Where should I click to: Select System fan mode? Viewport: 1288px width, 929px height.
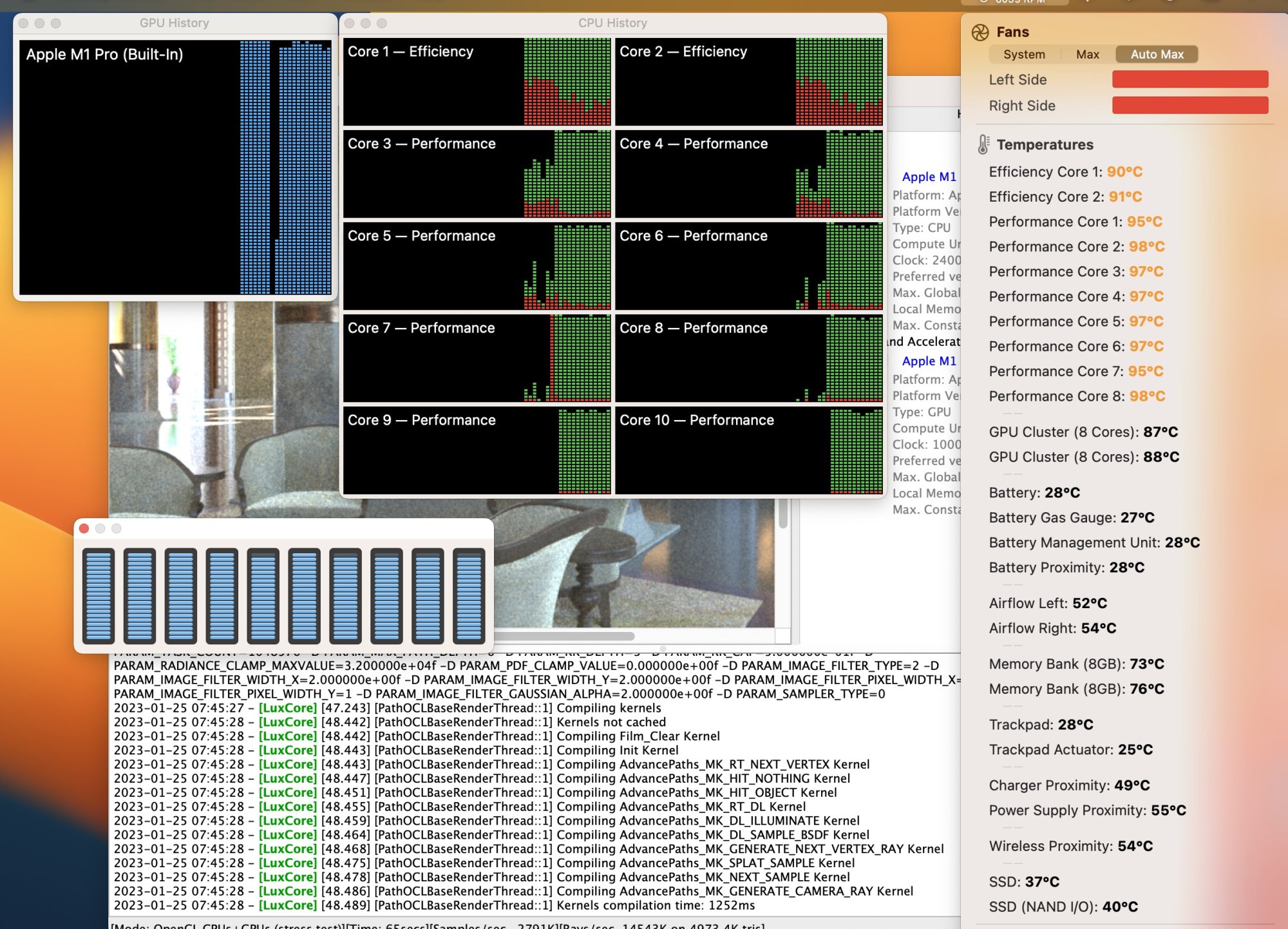click(x=1024, y=55)
